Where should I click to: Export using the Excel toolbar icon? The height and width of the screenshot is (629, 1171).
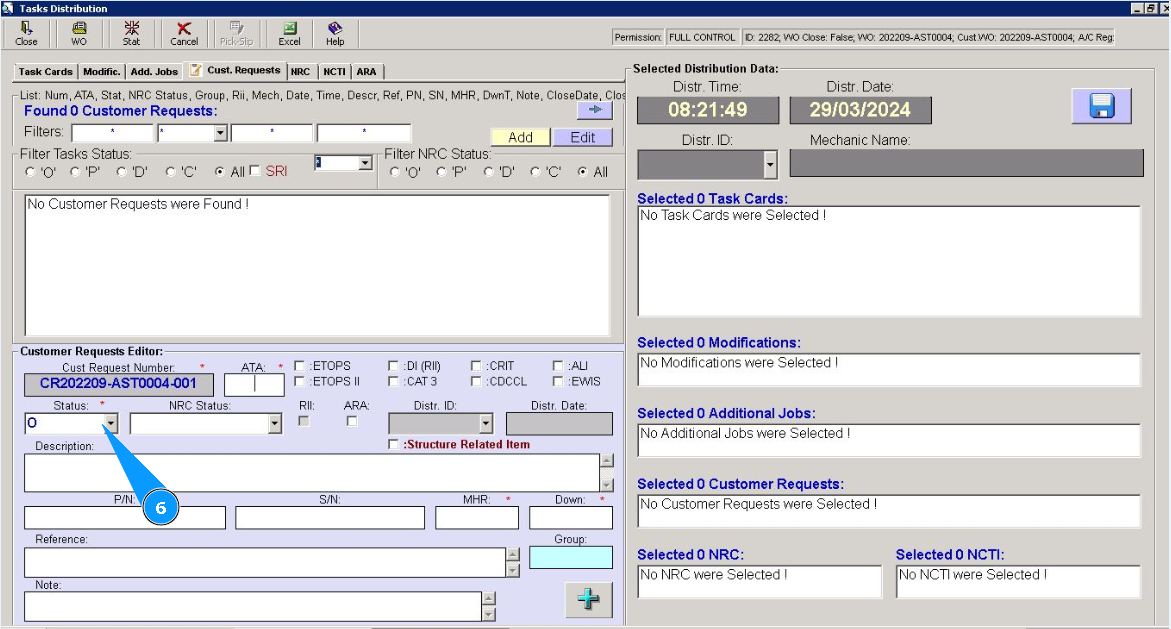click(289, 34)
